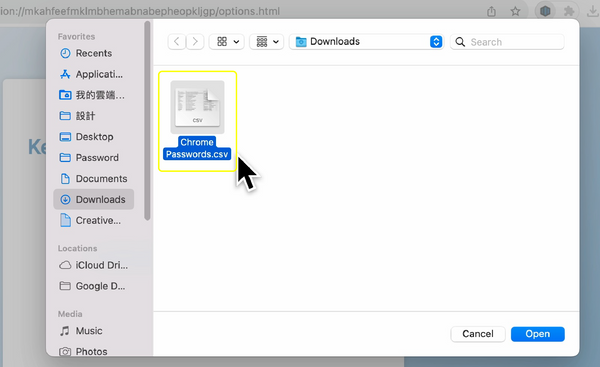Open Creative Cloud item in sidebar

94,220
